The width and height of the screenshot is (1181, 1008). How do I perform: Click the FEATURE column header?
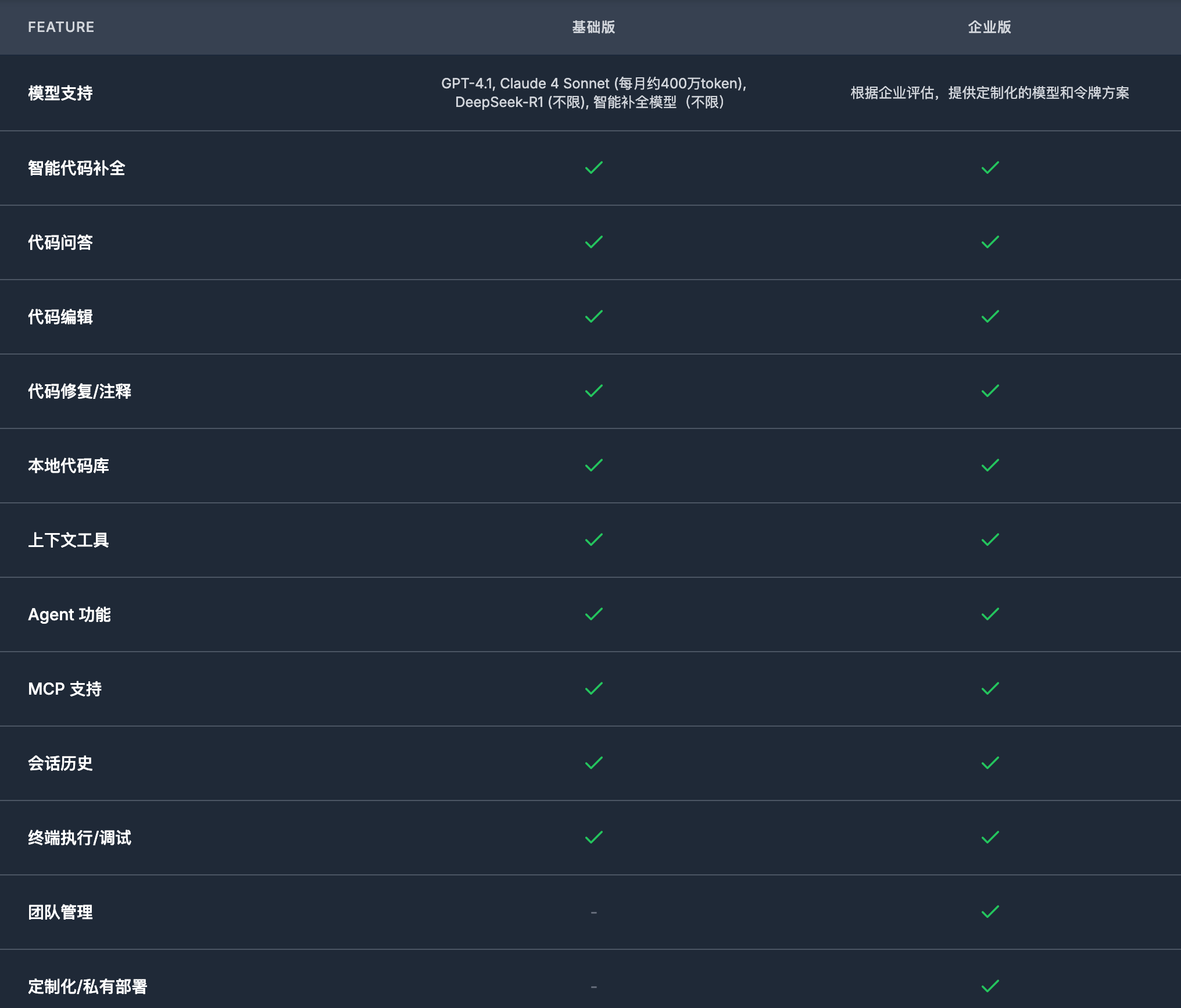coord(61,27)
